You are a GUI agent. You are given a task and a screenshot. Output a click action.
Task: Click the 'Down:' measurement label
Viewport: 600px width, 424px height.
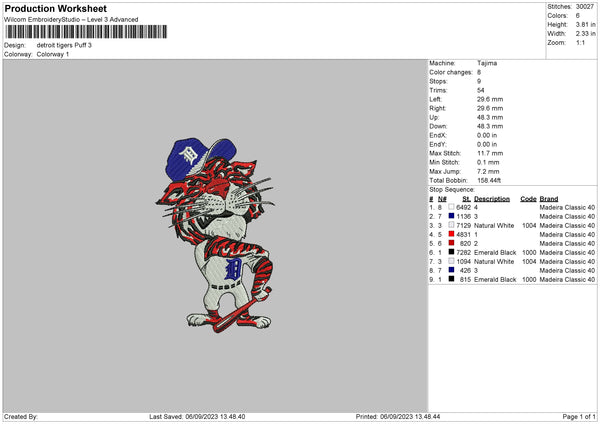(x=438, y=126)
